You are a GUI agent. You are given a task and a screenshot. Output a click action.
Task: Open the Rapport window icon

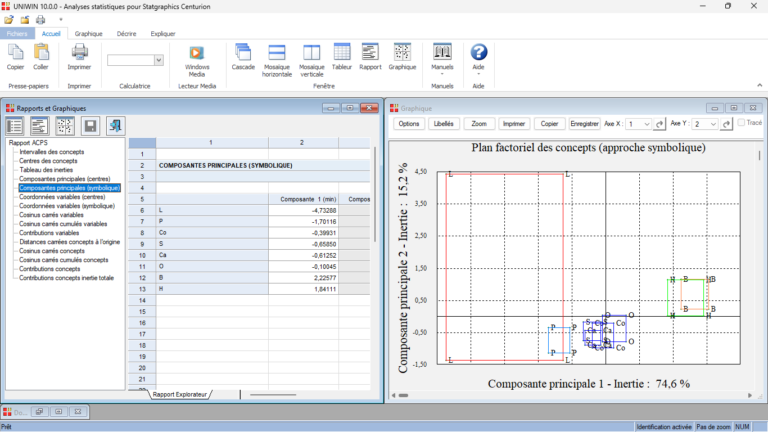point(370,52)
